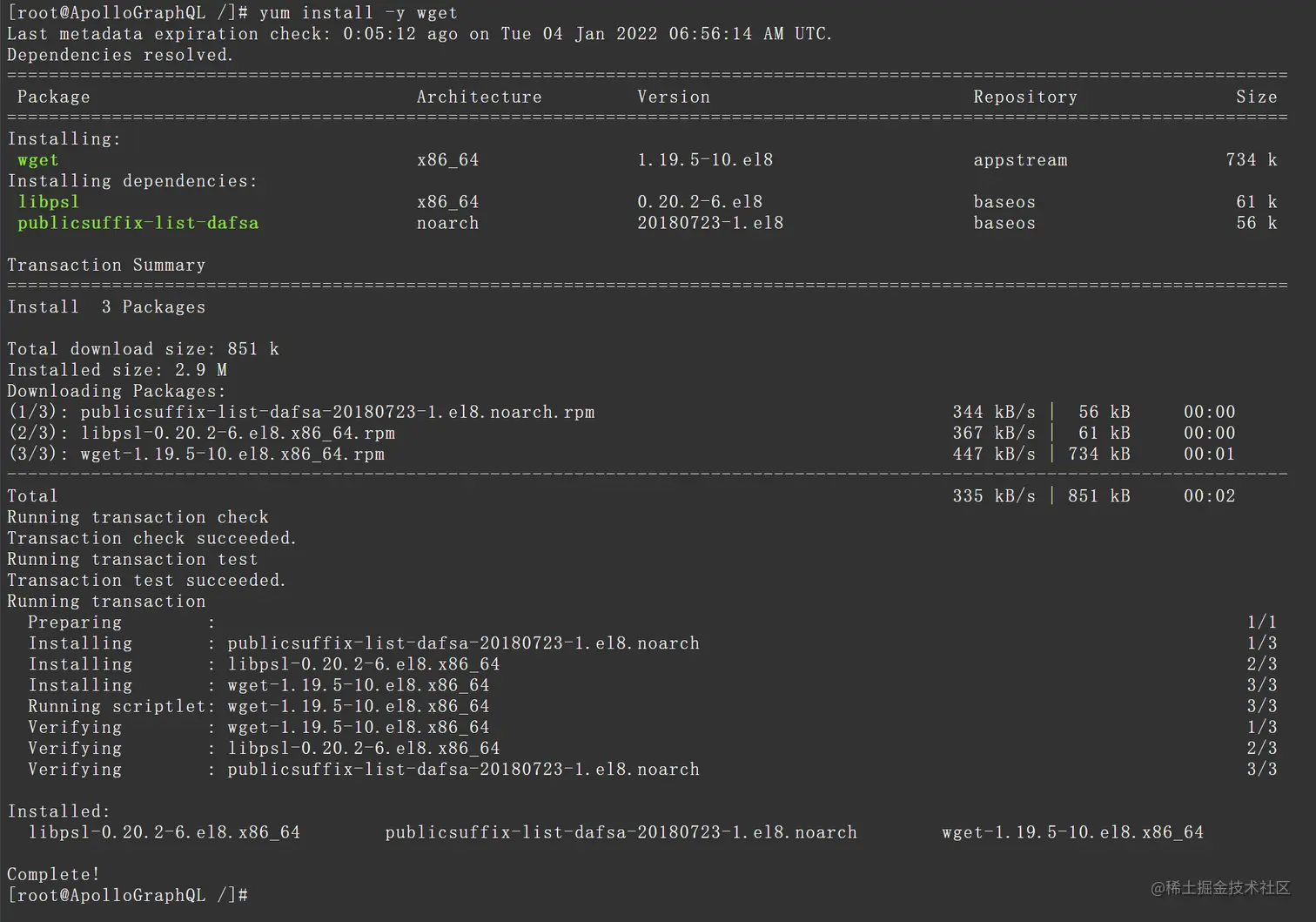Click the 'yum install -y wget' command text
The image size is (1316, 922).
pos(358,13)
